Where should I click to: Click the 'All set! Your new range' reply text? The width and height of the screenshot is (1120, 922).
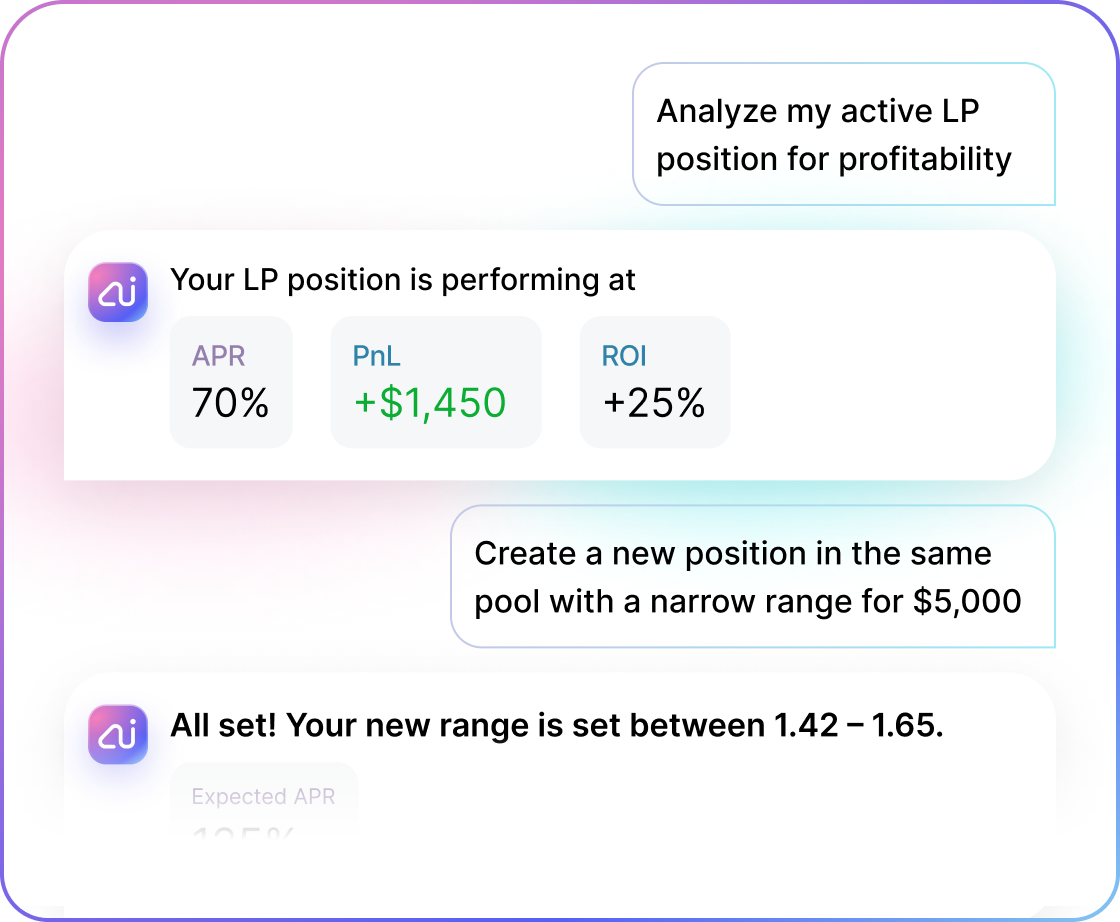[557, 726]
